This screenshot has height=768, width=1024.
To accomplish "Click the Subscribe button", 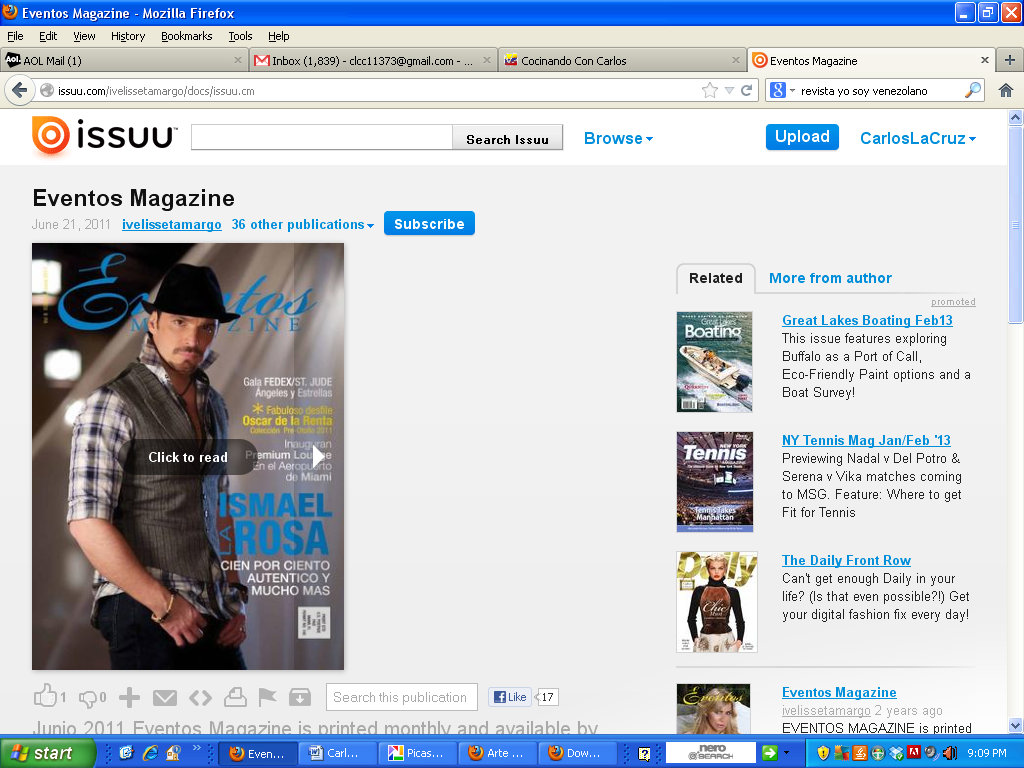I will coord(429,224).
